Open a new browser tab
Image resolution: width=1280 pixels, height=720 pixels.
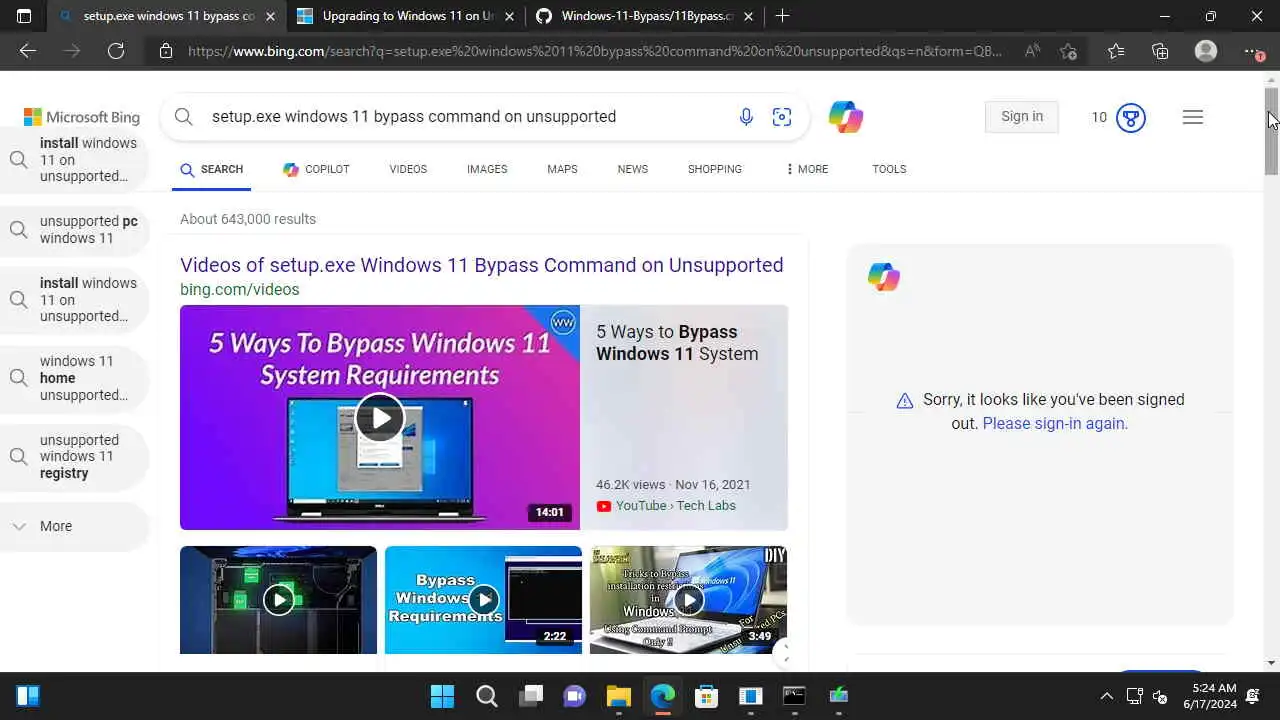click(x=782, y=16)
